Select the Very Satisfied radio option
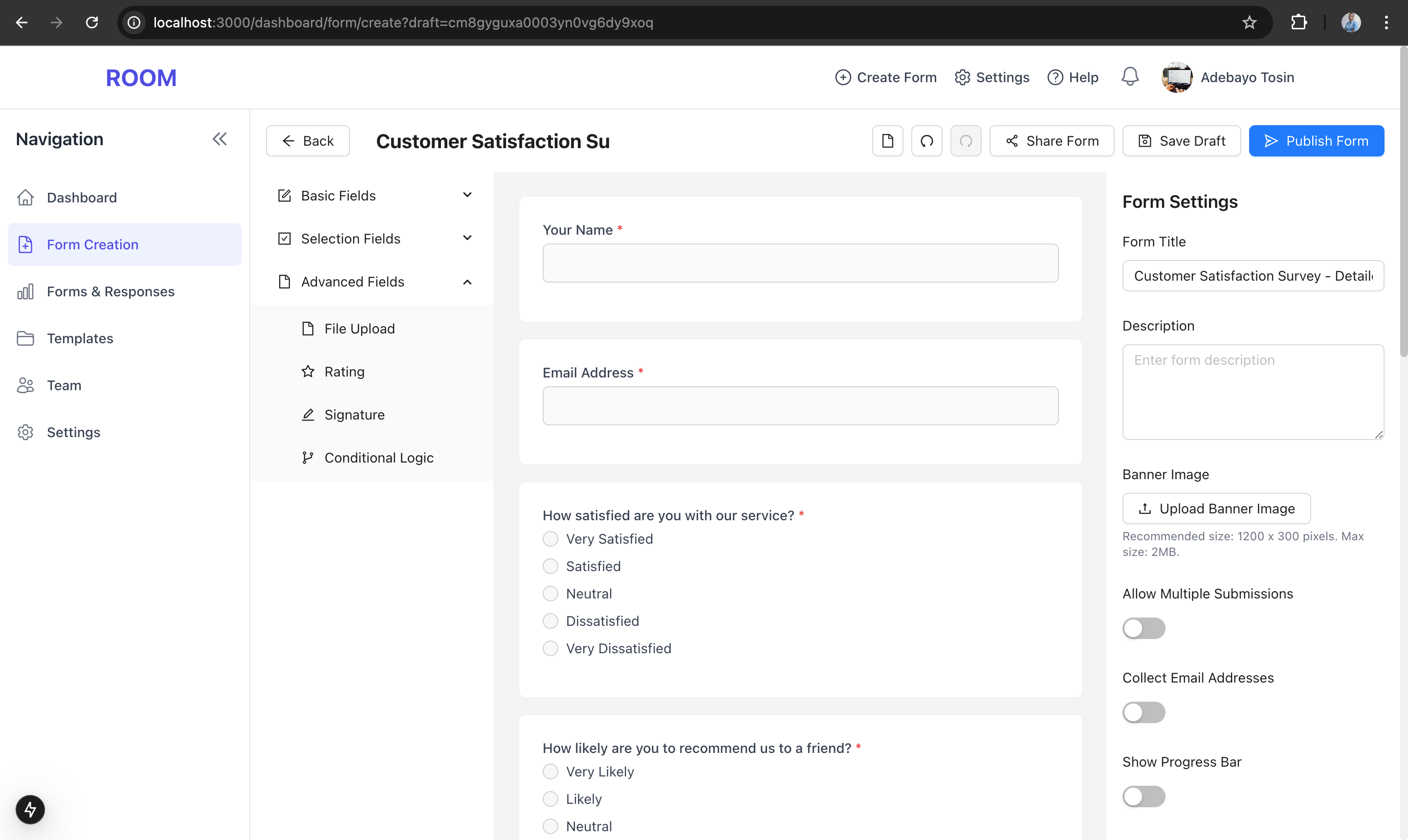The width and height of the screenshot is (1408, 840). (x=550, y=539)
